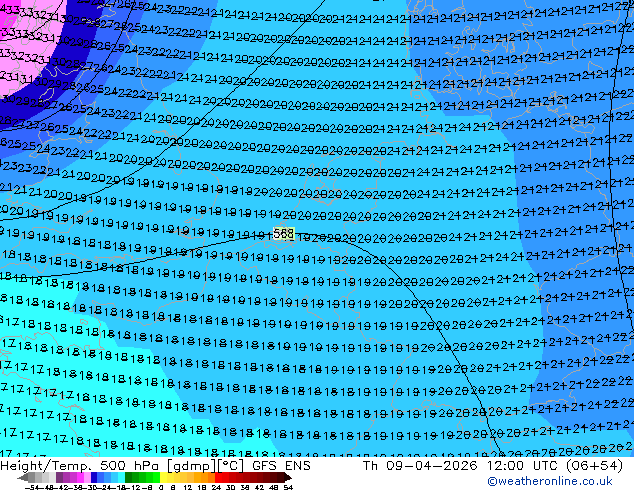
Task: Select the date 'Th 09-04-2026'
Action: coord(420,466)
